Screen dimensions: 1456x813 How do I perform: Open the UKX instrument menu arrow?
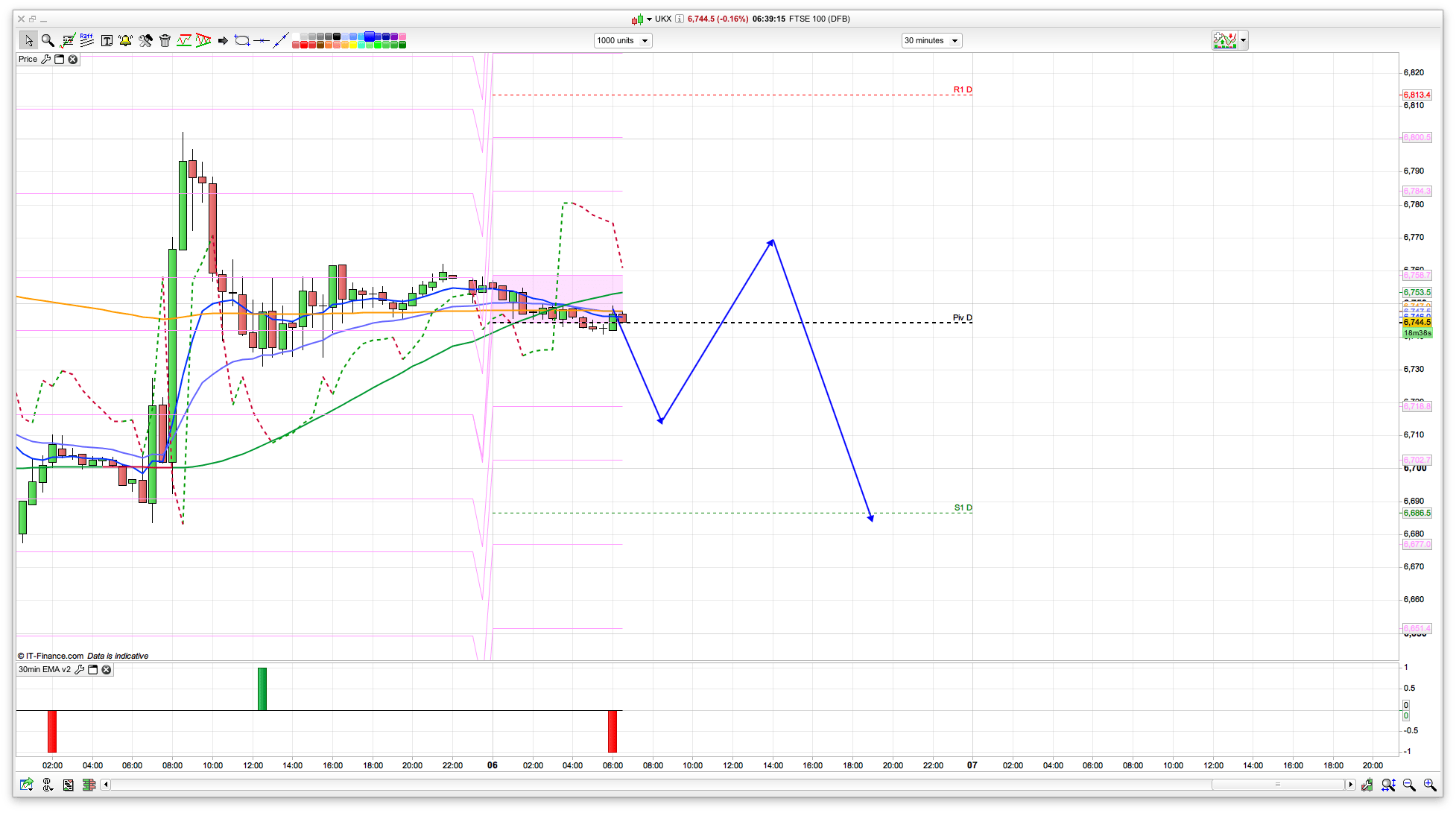click(649, 19)
